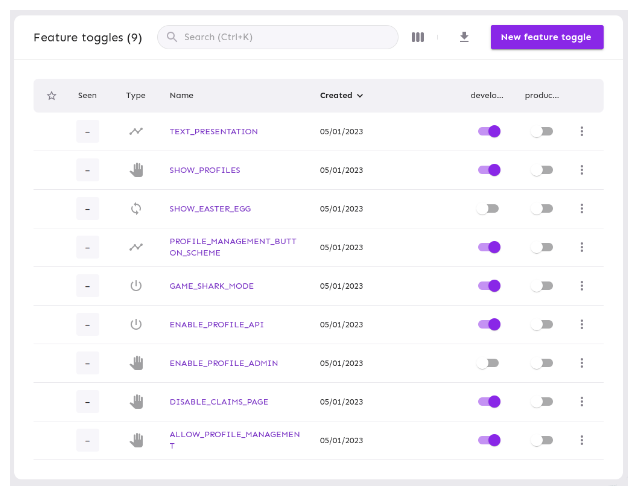Enable DISABLE_CLAIMS_PAGE in production

[x=542, y=402]
